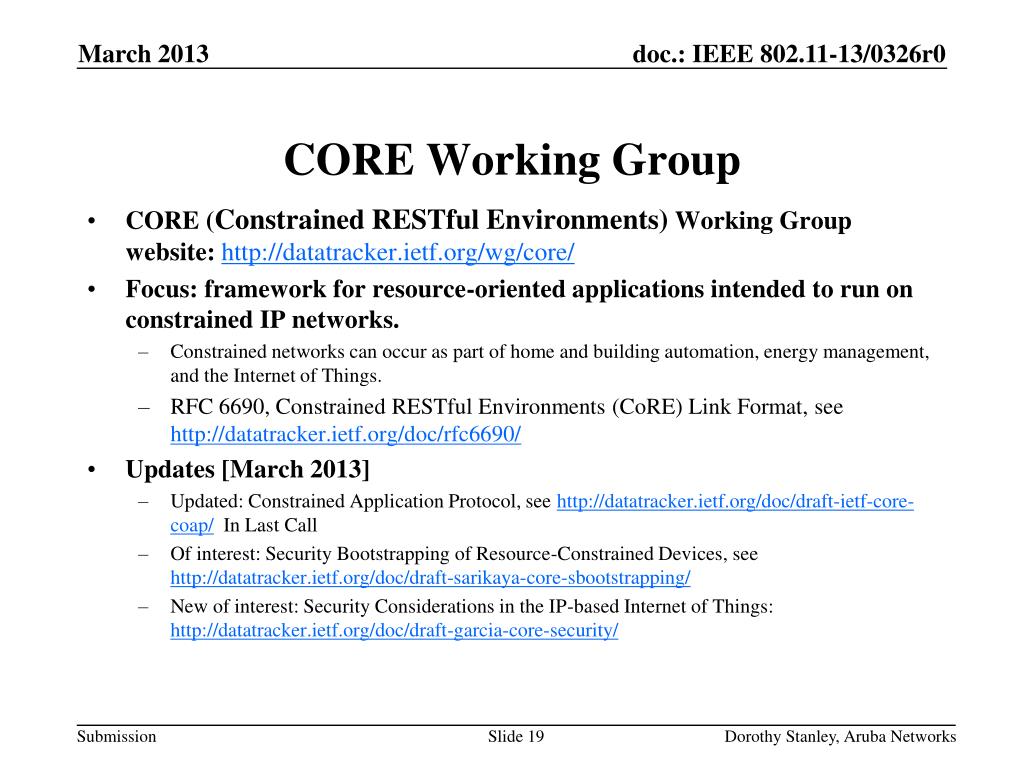
Task: Click 'RFC 6690, Constrained RESTful Environments' line
Action: click(x=507, y=407)
